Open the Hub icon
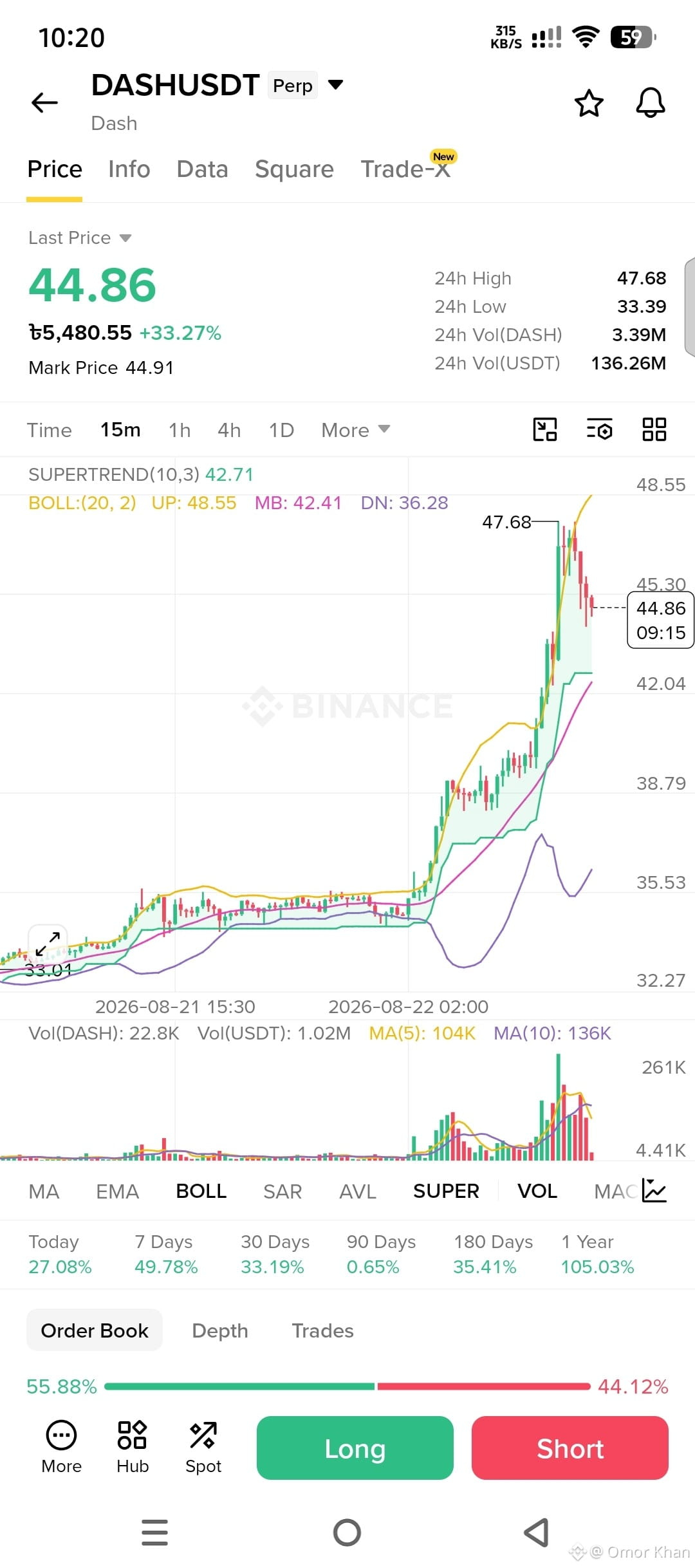Image resolution: width=695 pixels, height=1568 pixels. [133, 1448]
